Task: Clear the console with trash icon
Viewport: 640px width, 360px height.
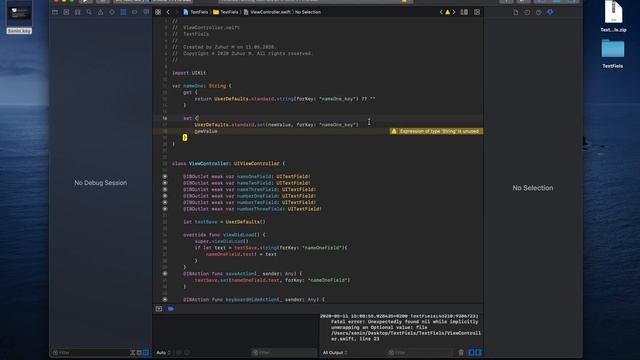Action: pos(461,352)
